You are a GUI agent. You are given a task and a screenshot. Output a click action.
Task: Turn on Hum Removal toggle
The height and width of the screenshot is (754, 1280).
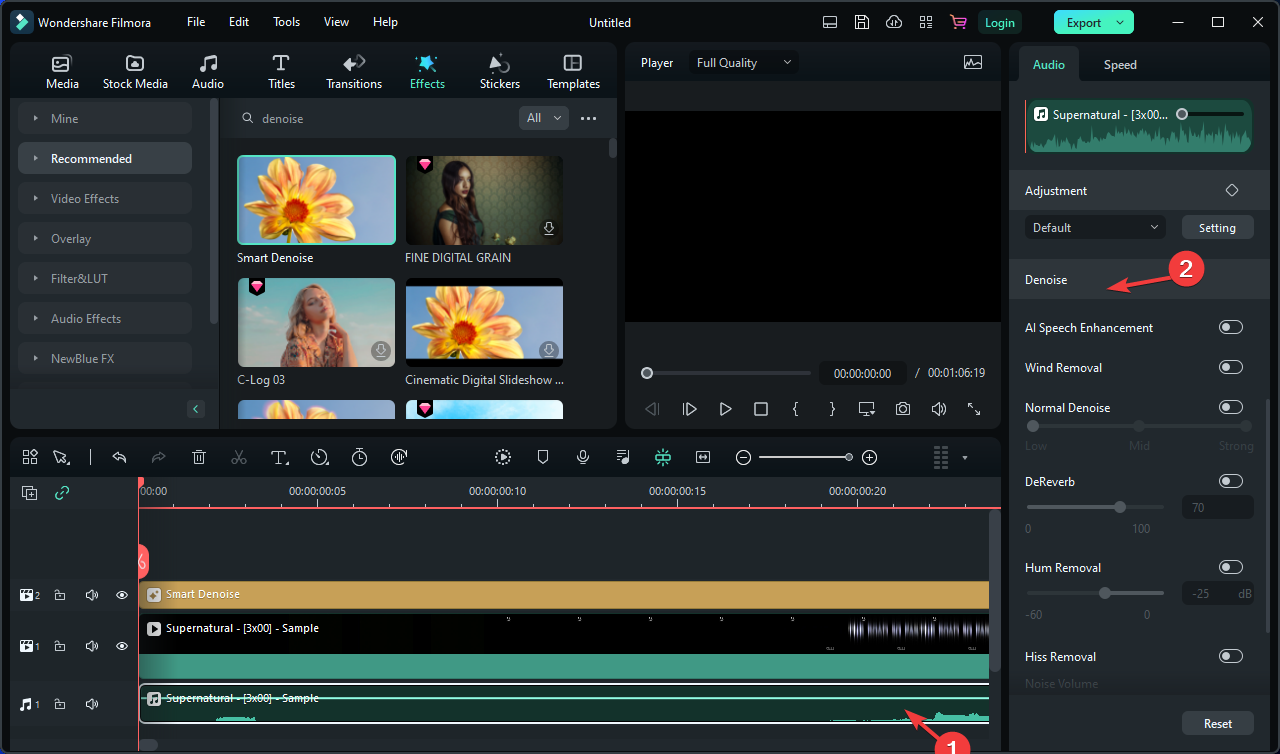pyautogui.click(x=1231, y=567)
